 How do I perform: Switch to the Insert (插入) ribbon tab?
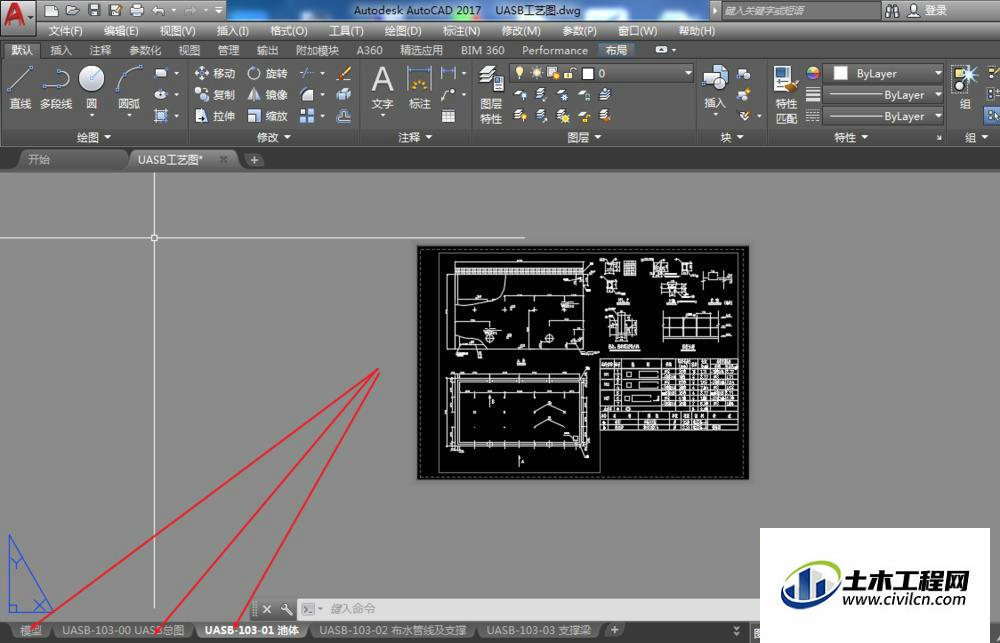coord(61,50)
